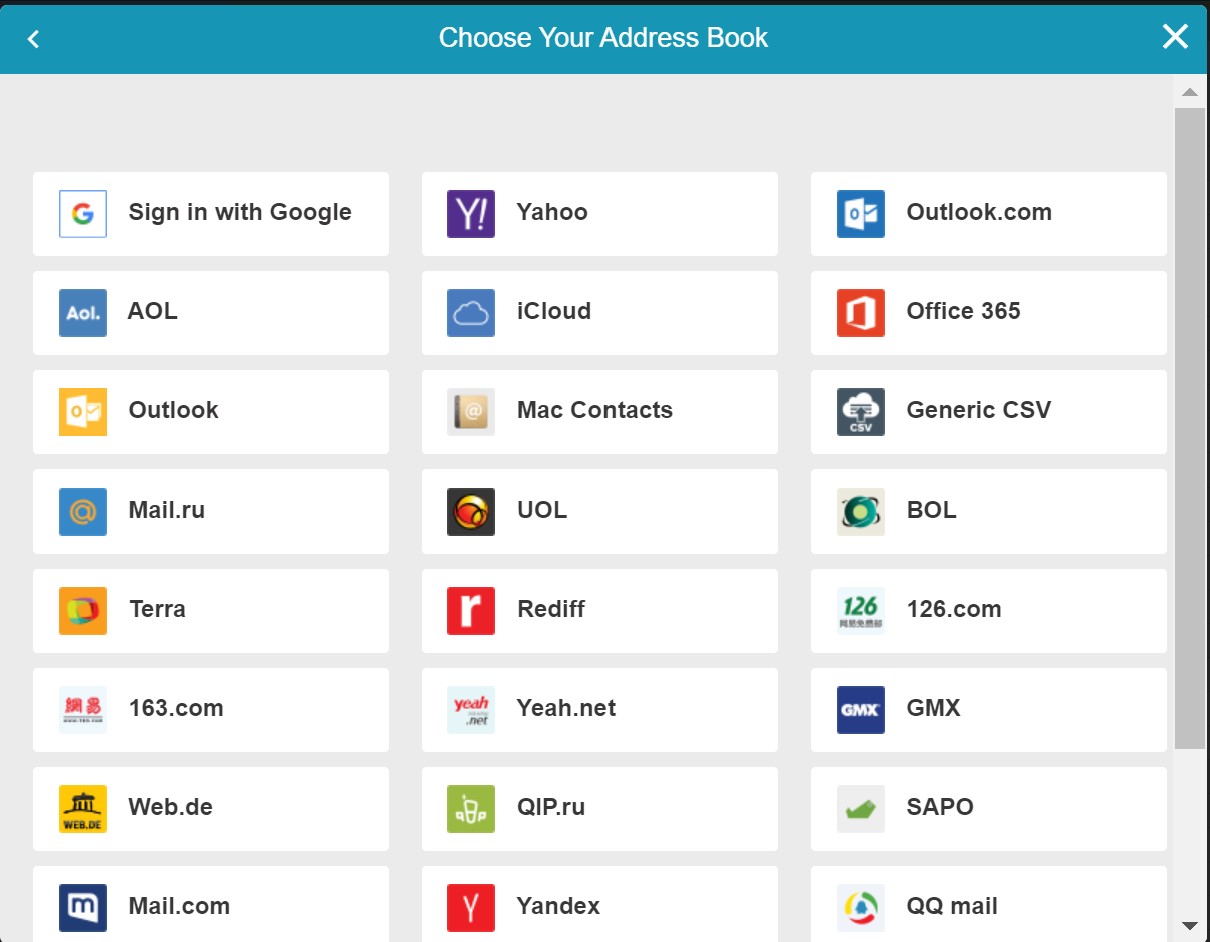Click the yellow Outlook icon
This screenshot has width=1210, height=942.
tap(83, 412)
